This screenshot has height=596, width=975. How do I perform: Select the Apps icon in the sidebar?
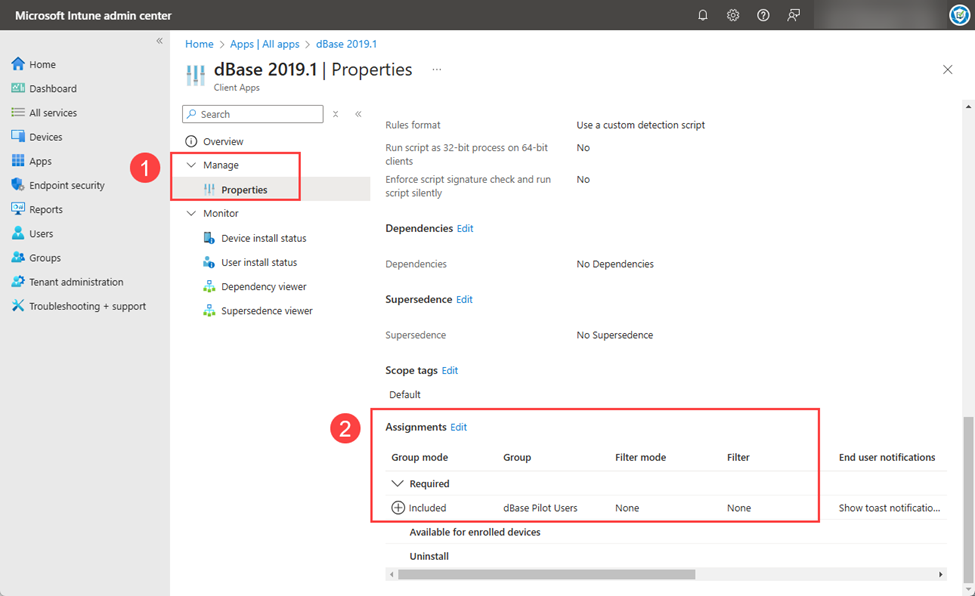[18, 160]
